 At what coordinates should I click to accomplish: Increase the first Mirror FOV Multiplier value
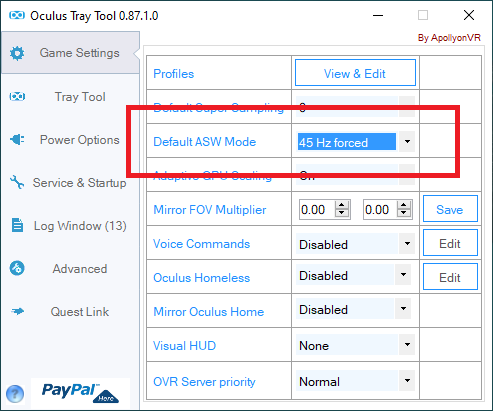pos(341,205)
